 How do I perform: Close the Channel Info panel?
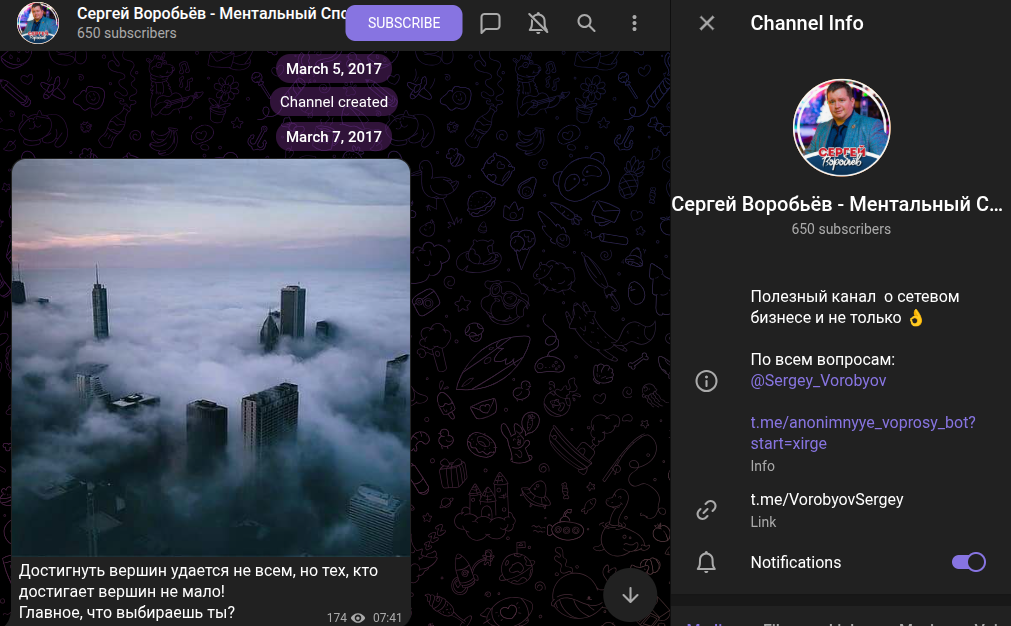(x=707, y=23)
